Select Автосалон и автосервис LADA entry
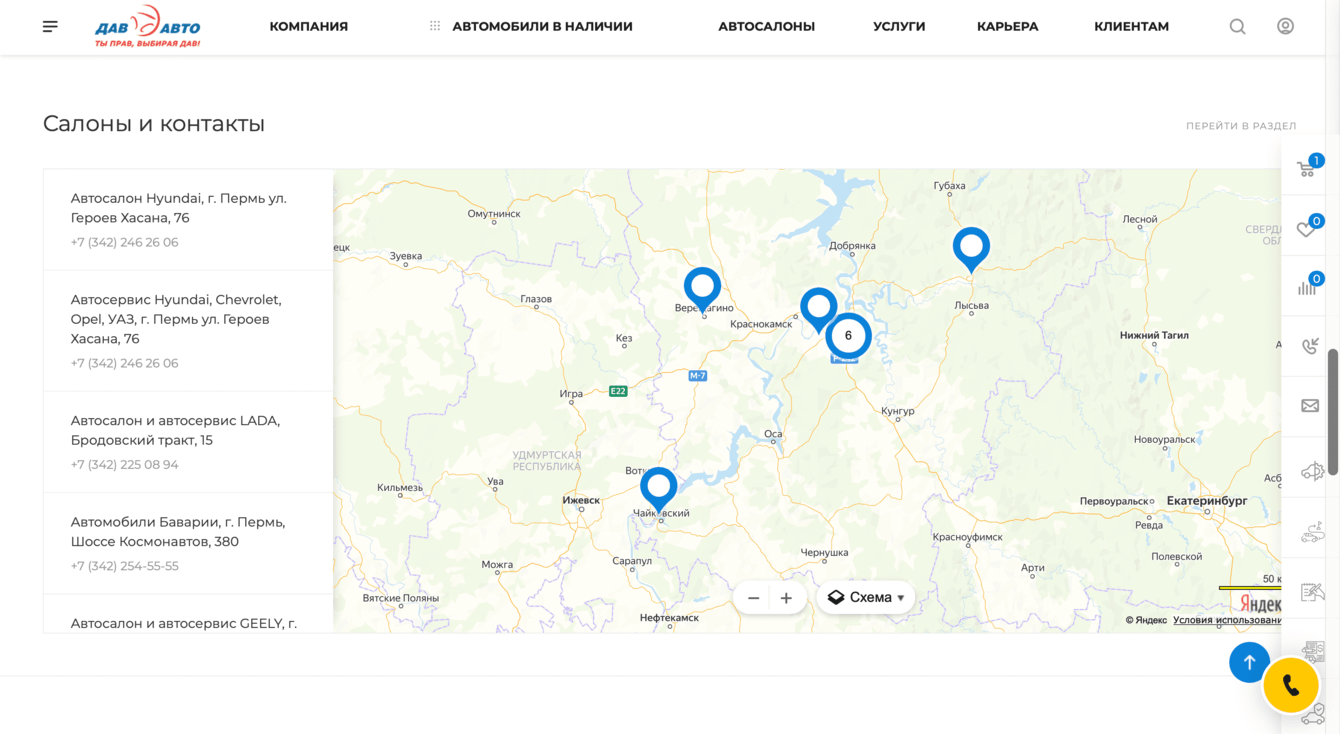This screenshot has height=734, width=1340. point(188,442)
